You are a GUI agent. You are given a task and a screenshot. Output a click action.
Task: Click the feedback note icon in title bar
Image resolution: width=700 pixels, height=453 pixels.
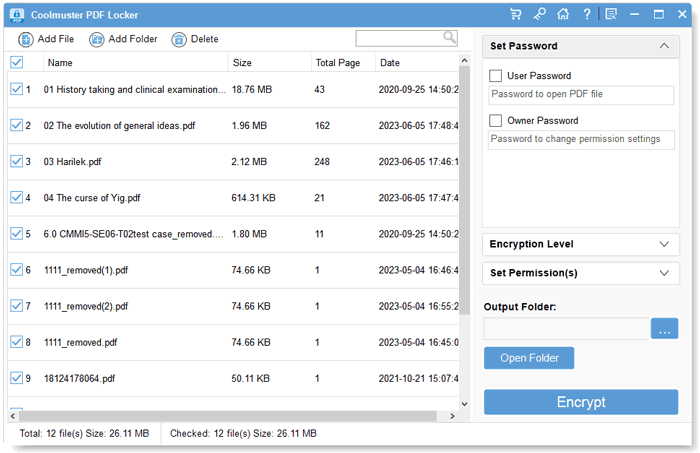pyautogui.click(x=611, y=14)
